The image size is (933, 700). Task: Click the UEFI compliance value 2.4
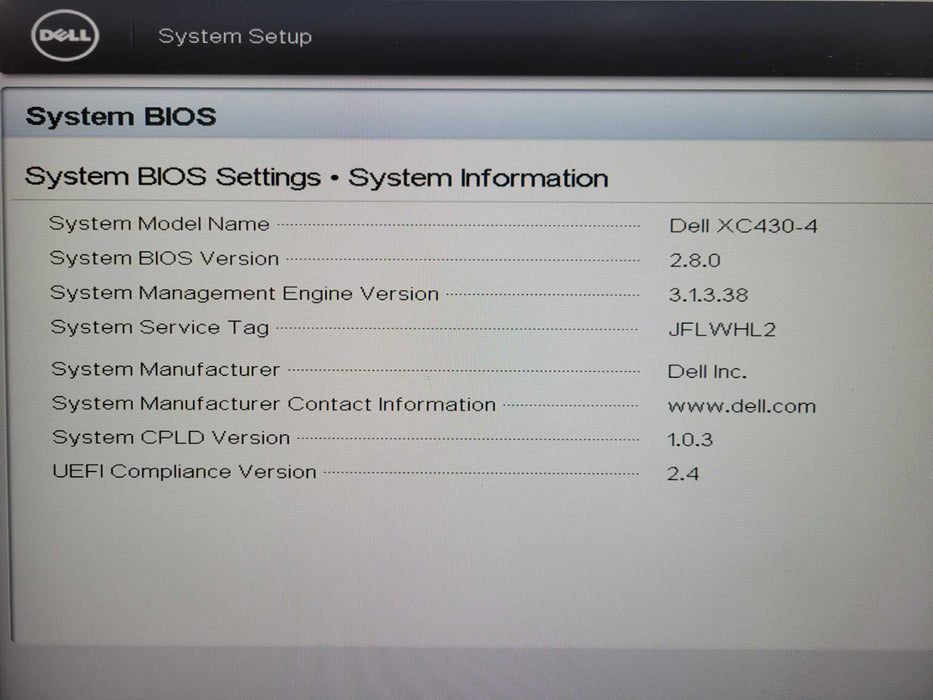(683, 474)
